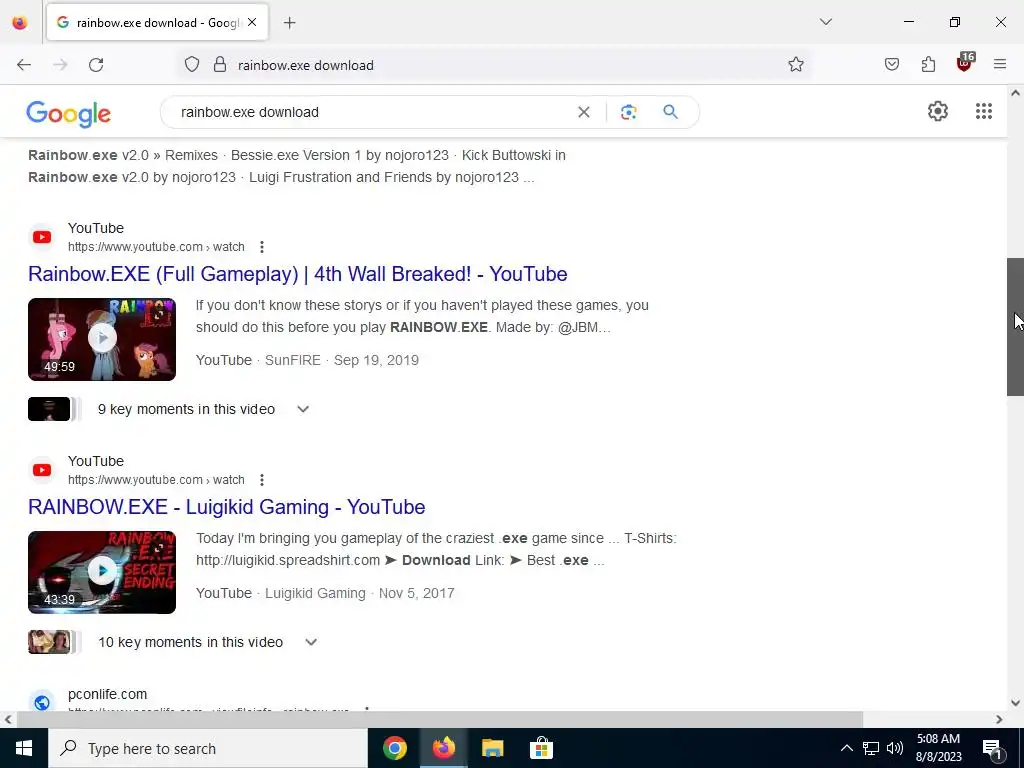This screenshot has width=1024, height=768.
Task: Open Windows Start menu
Action: (x=24, y=748)
